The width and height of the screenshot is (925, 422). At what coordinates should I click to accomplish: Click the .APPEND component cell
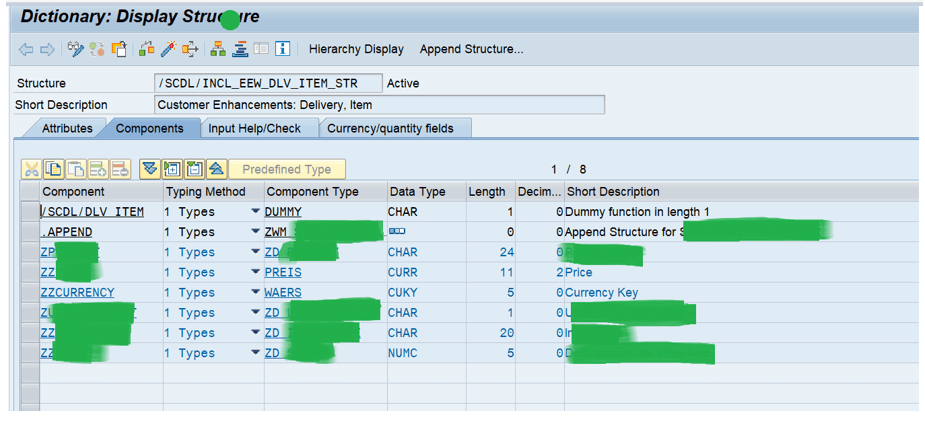(101, 232)
